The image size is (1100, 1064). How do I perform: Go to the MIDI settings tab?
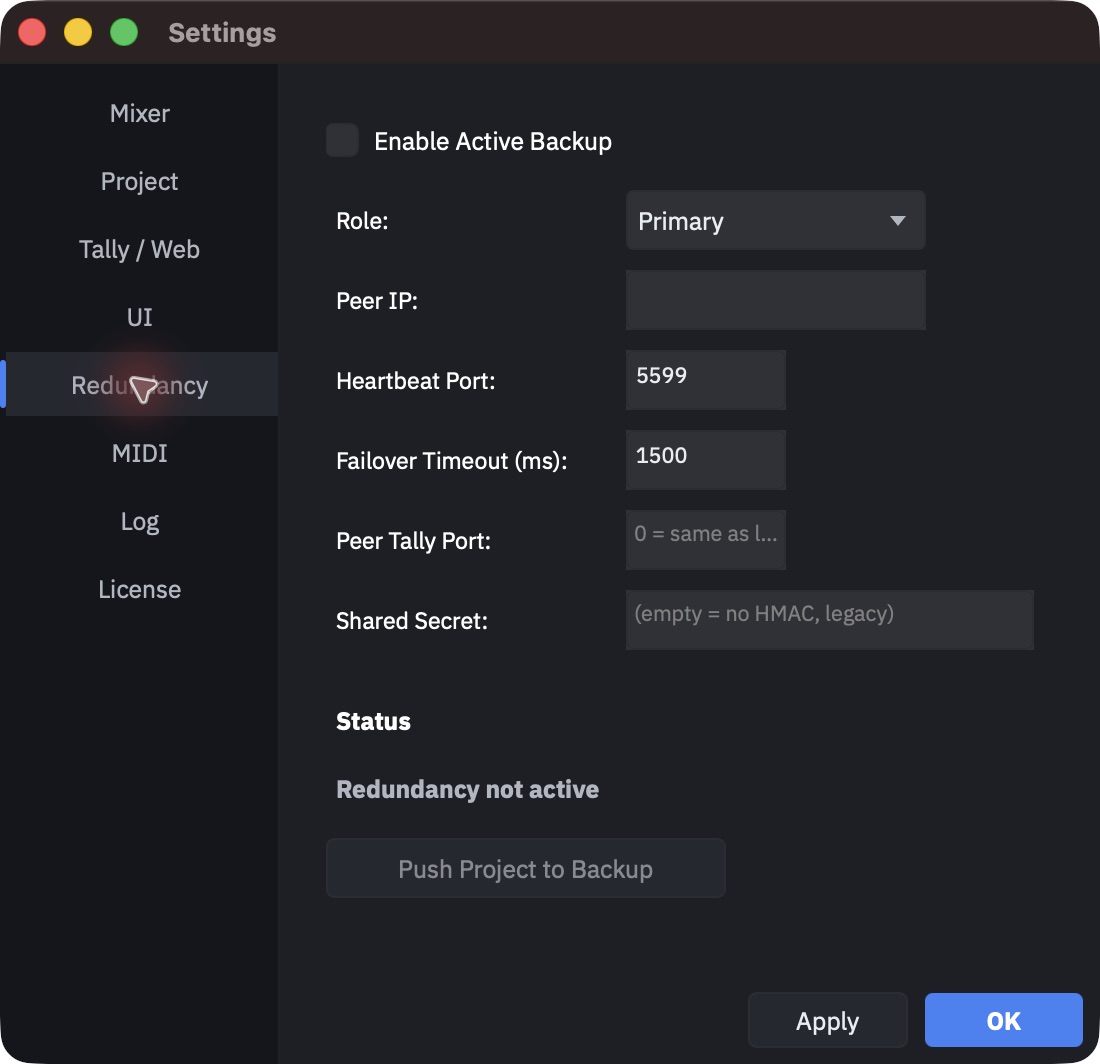[x=140, y=454]
